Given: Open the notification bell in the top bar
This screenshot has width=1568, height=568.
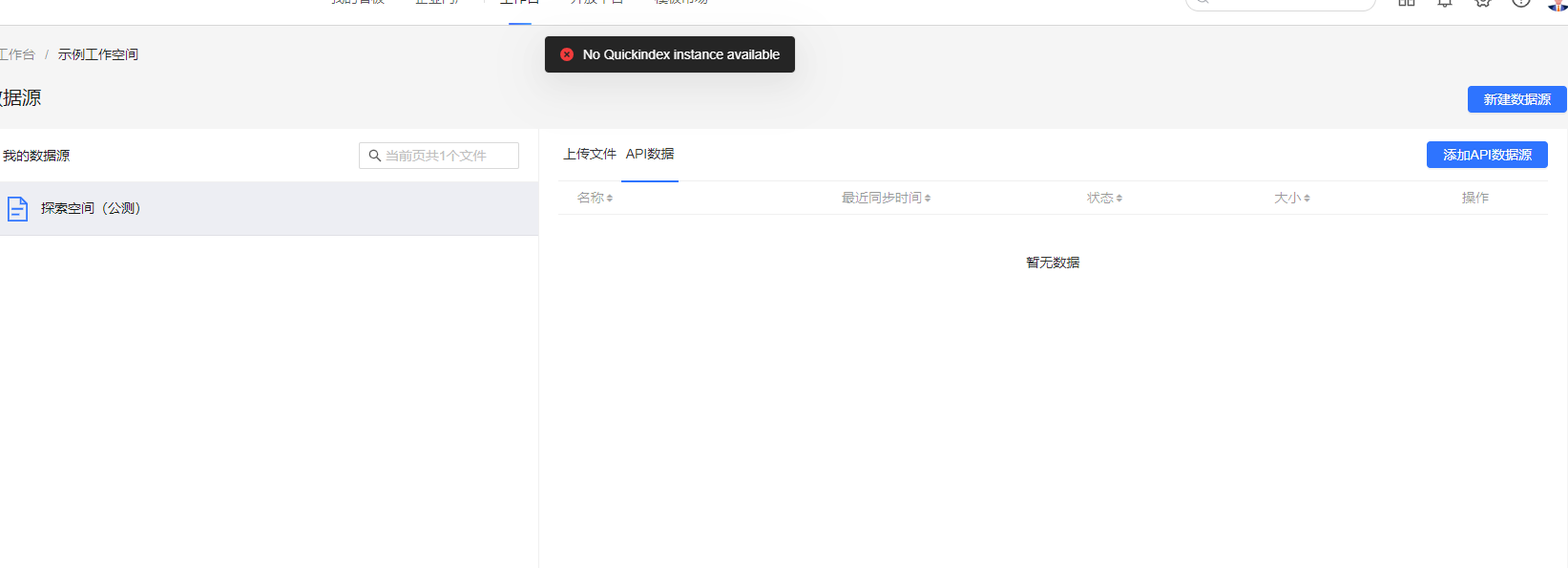Looking at the screenshot, I should click(1445, 3).
